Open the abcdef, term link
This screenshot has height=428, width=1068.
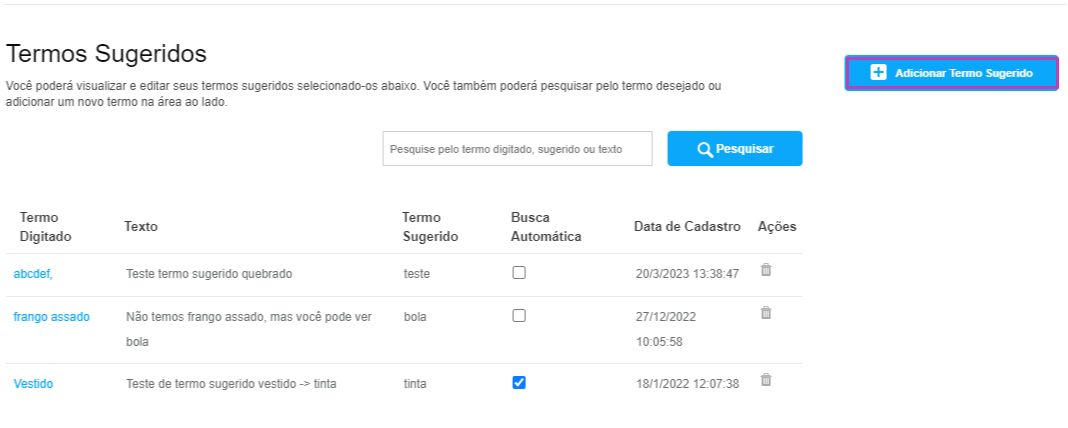pos(33,274)
